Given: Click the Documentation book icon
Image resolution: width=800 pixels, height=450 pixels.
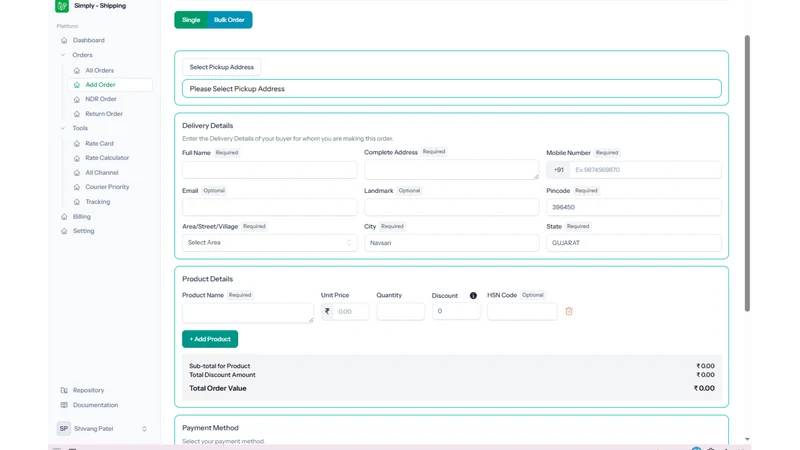Looking at the screenshot, I should click(x=64, y=405).
